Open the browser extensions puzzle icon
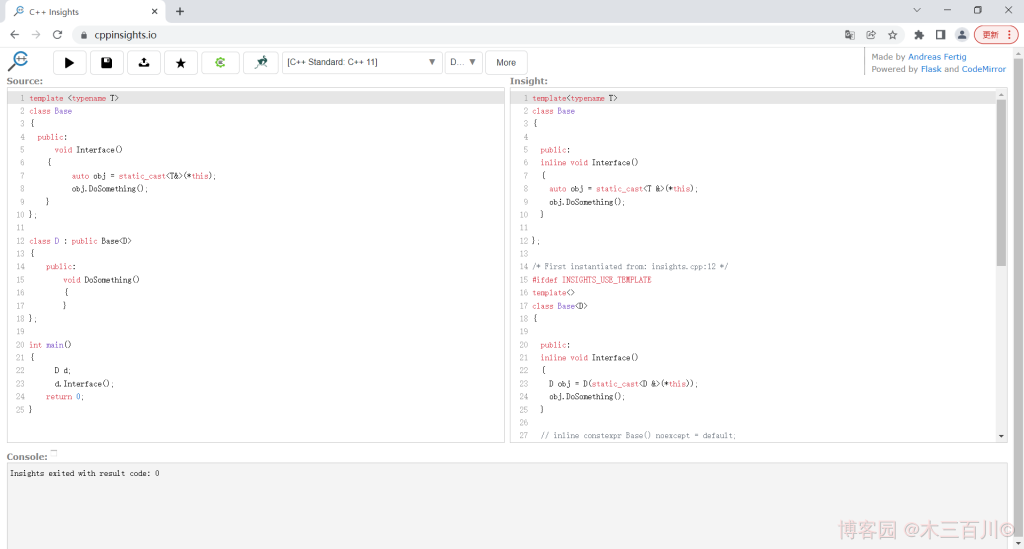 click(919, 34)
